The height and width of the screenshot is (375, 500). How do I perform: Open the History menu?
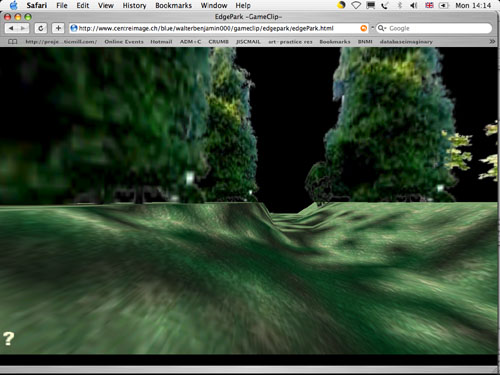tap(134, 5)
